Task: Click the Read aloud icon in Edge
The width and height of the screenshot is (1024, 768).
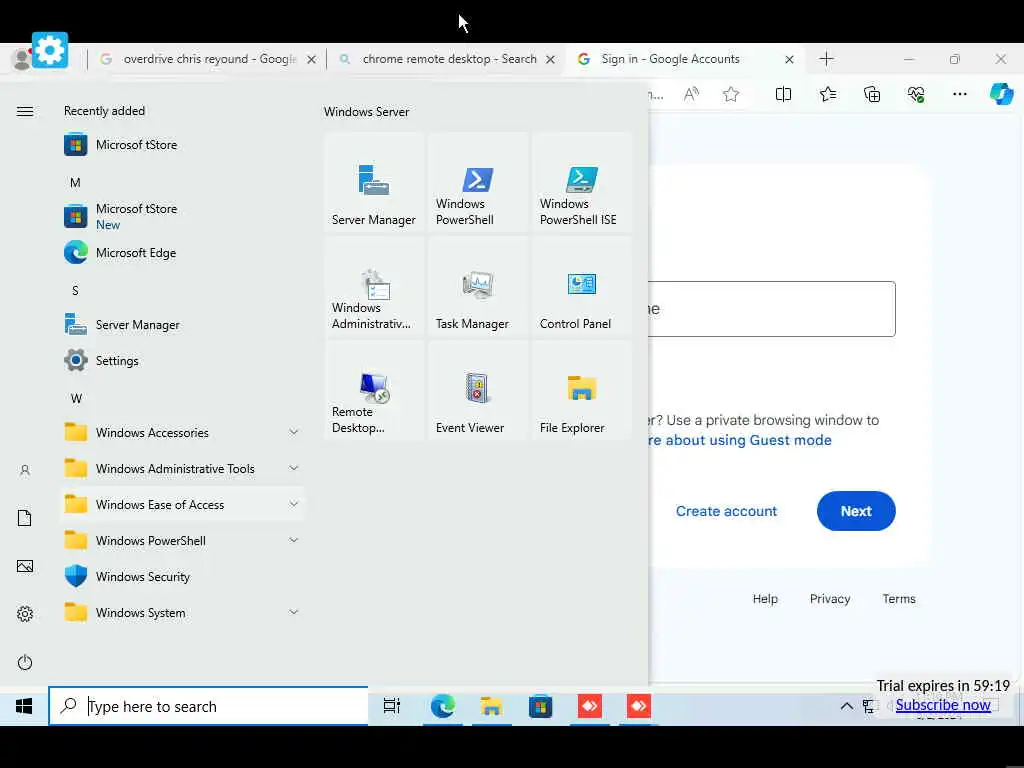Action: 691,95
